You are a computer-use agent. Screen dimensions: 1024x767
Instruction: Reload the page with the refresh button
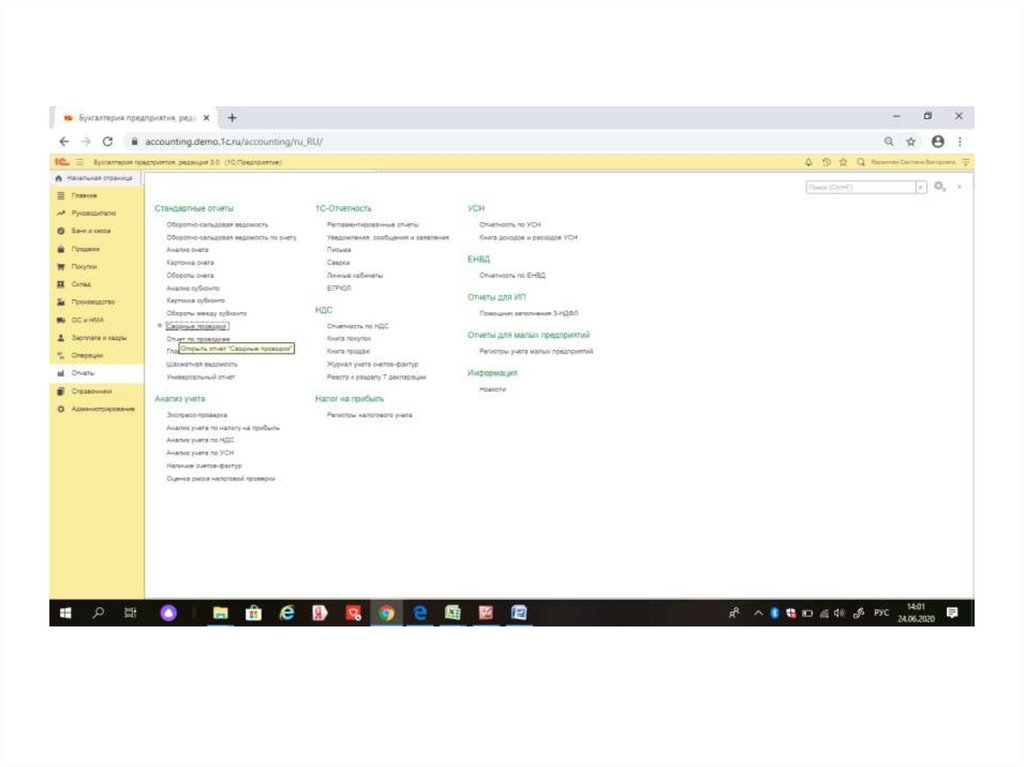pyautogui.click(x=107, y=142)
